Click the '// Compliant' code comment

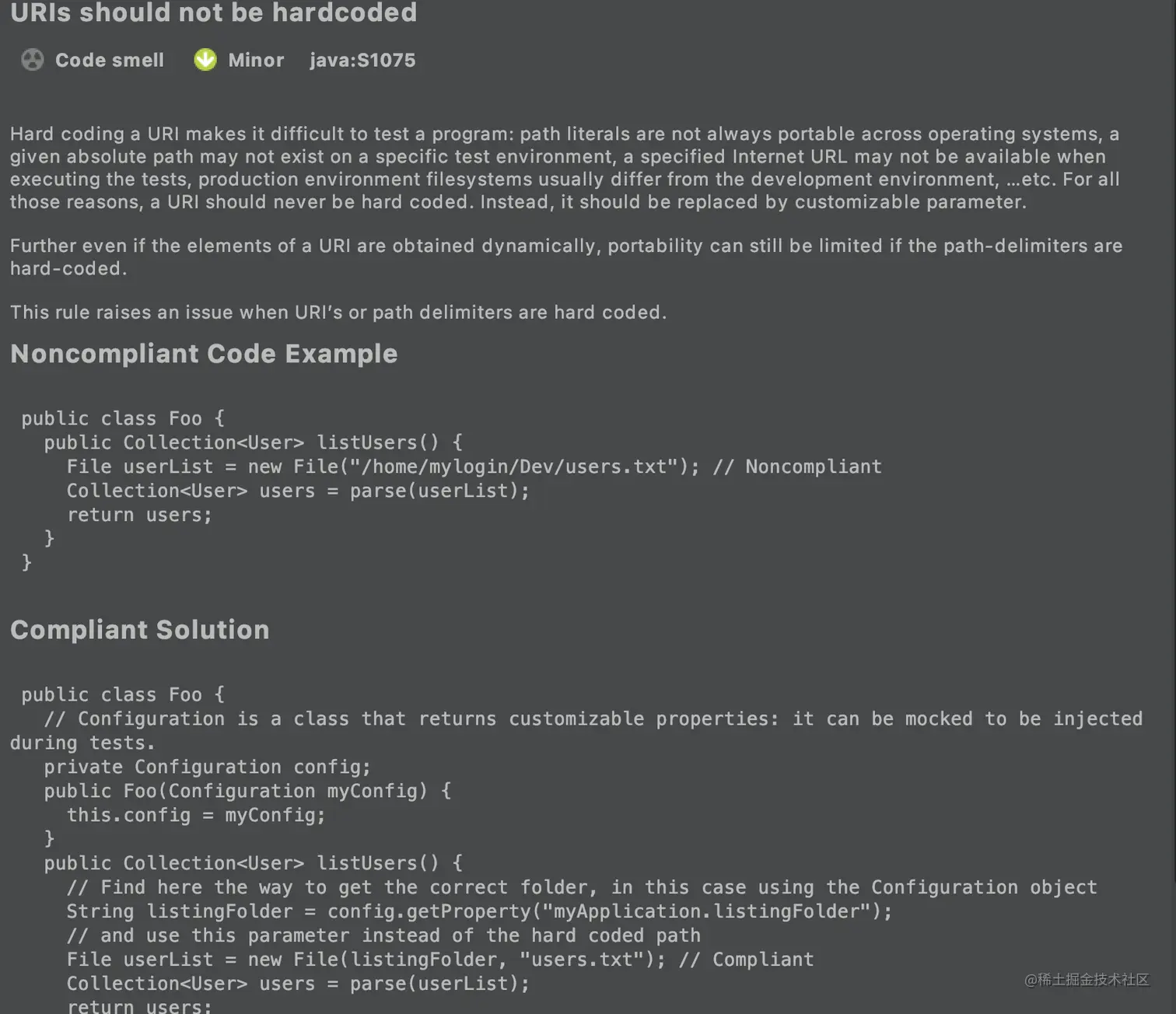[x=747, y=960]
